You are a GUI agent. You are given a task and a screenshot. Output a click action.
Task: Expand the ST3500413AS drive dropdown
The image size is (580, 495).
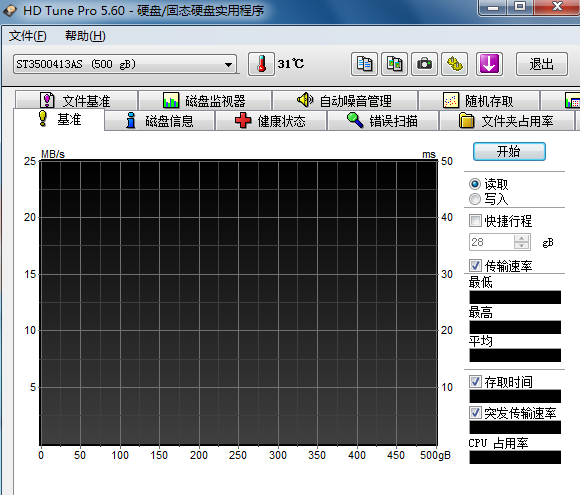point(229,65)
